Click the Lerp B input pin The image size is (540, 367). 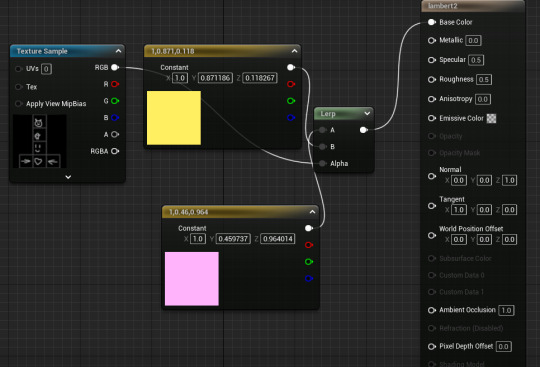pyautogui.click(x=322, y=147)
